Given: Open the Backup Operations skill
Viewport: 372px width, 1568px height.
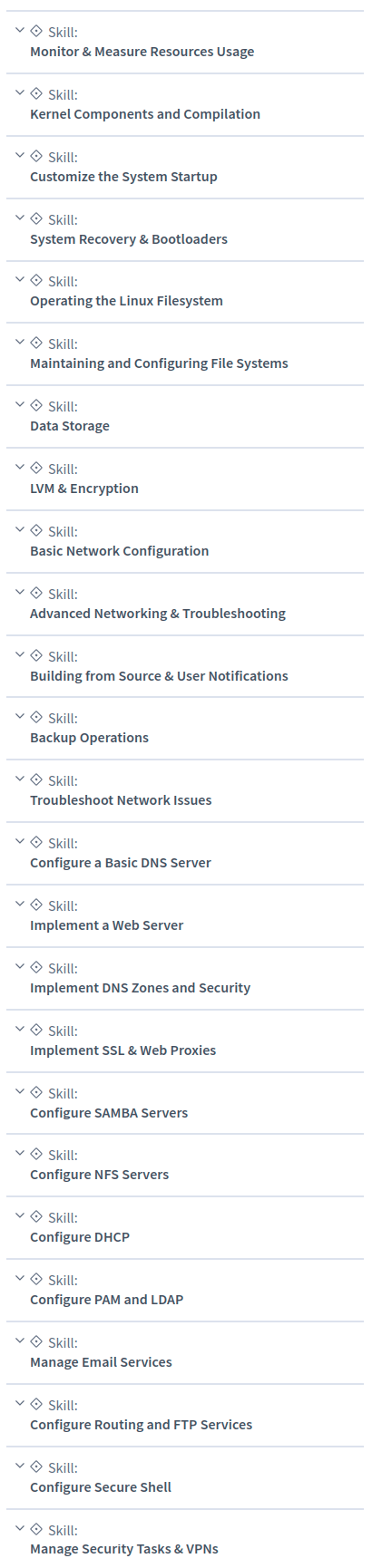Looking at the screenshot, I should coord(89,738).
